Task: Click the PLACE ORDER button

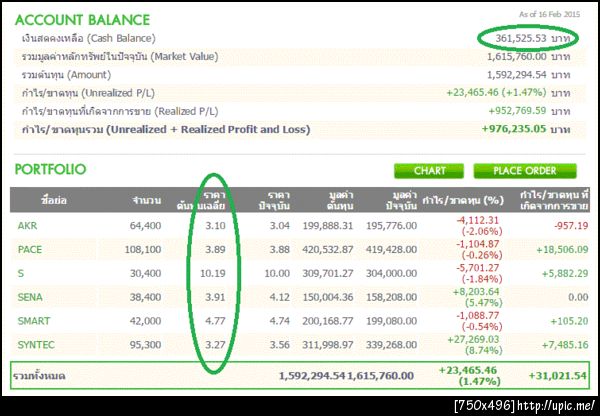Action: coord(525,171)
